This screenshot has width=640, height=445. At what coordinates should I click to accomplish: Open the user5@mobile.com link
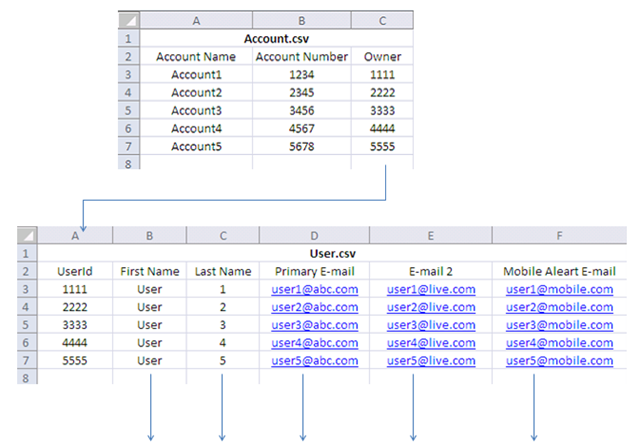(x=560, y=360)
